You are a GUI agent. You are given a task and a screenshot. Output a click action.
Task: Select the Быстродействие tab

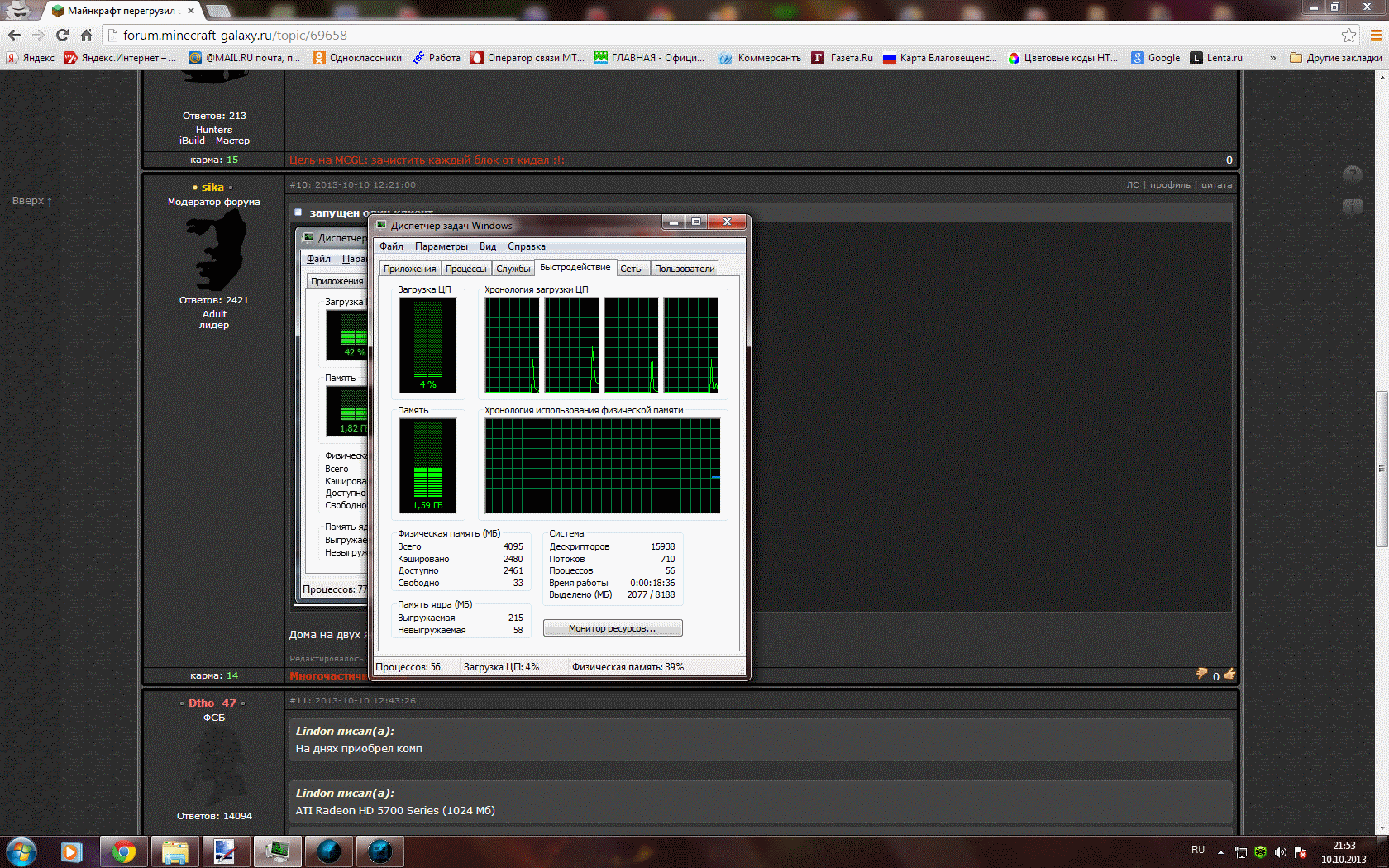pyautogui.click(x=575, y=267)
